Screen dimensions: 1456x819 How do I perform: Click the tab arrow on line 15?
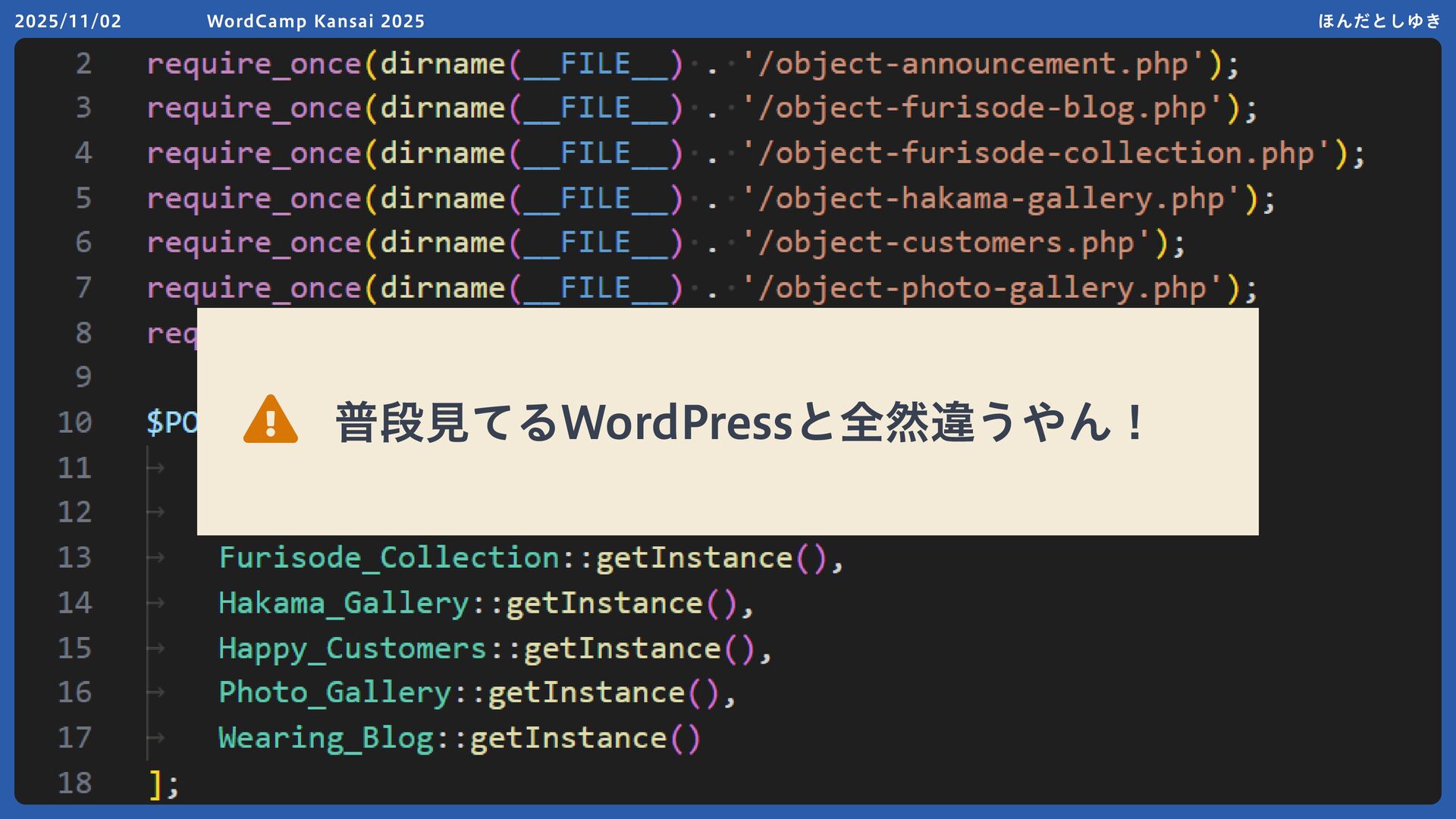[x=155, y=648]
